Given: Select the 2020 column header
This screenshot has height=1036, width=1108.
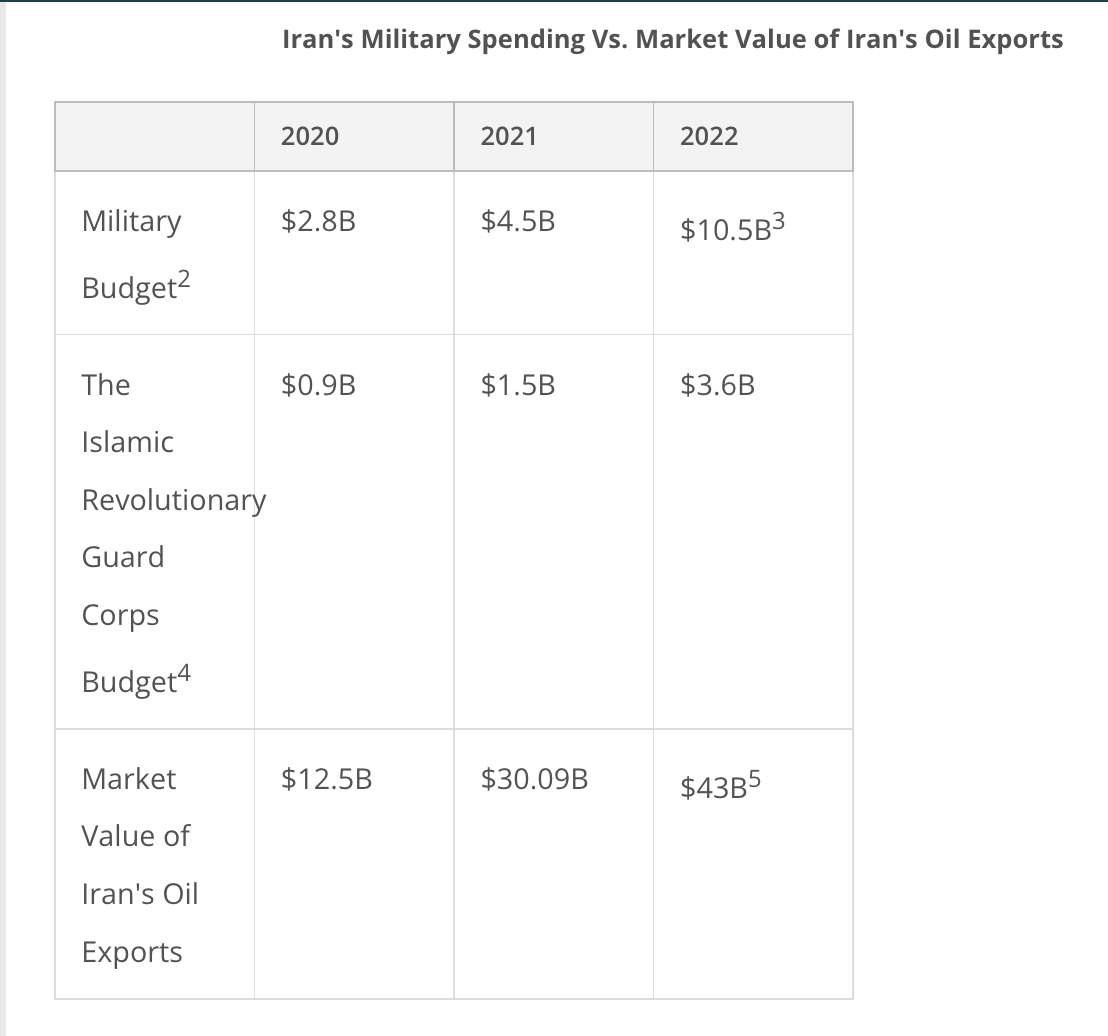Looking at the screenshot, I should (x=354, y=136).
